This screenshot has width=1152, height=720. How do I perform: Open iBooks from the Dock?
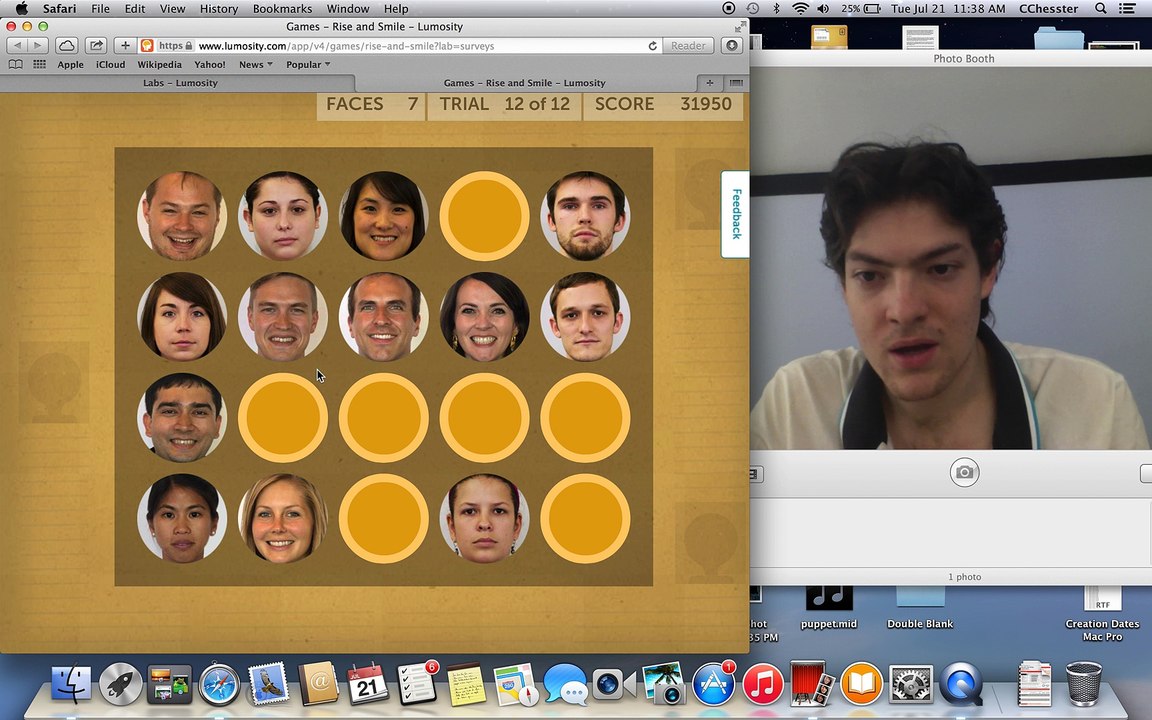[x=861, y=684]
